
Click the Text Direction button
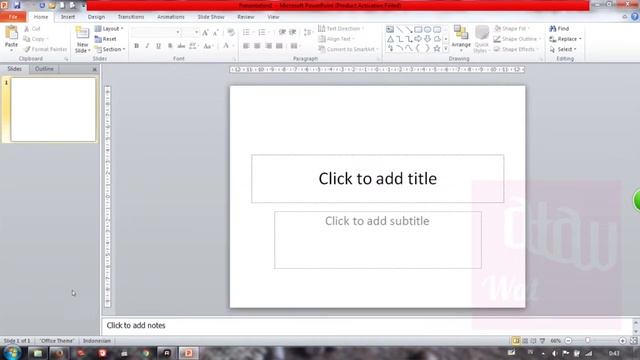341,29
